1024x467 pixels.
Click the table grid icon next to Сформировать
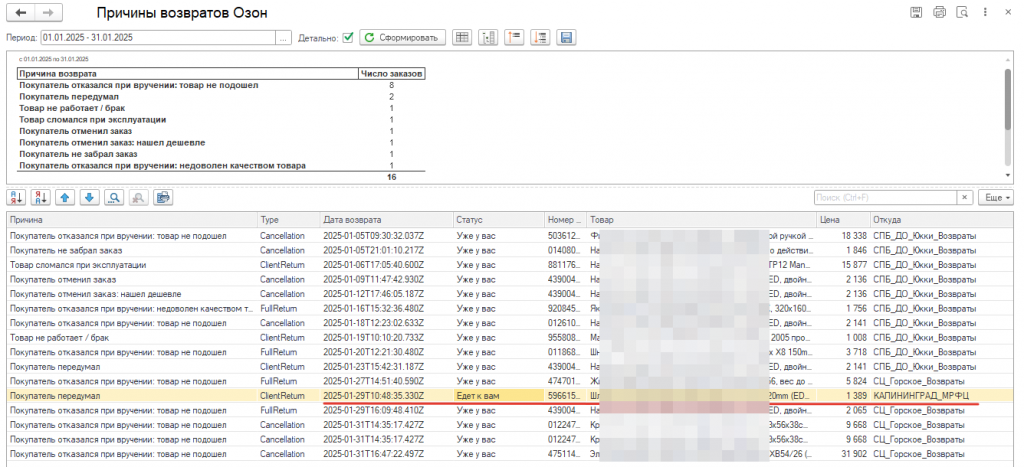pyautogui.click(x=462, y=38)
